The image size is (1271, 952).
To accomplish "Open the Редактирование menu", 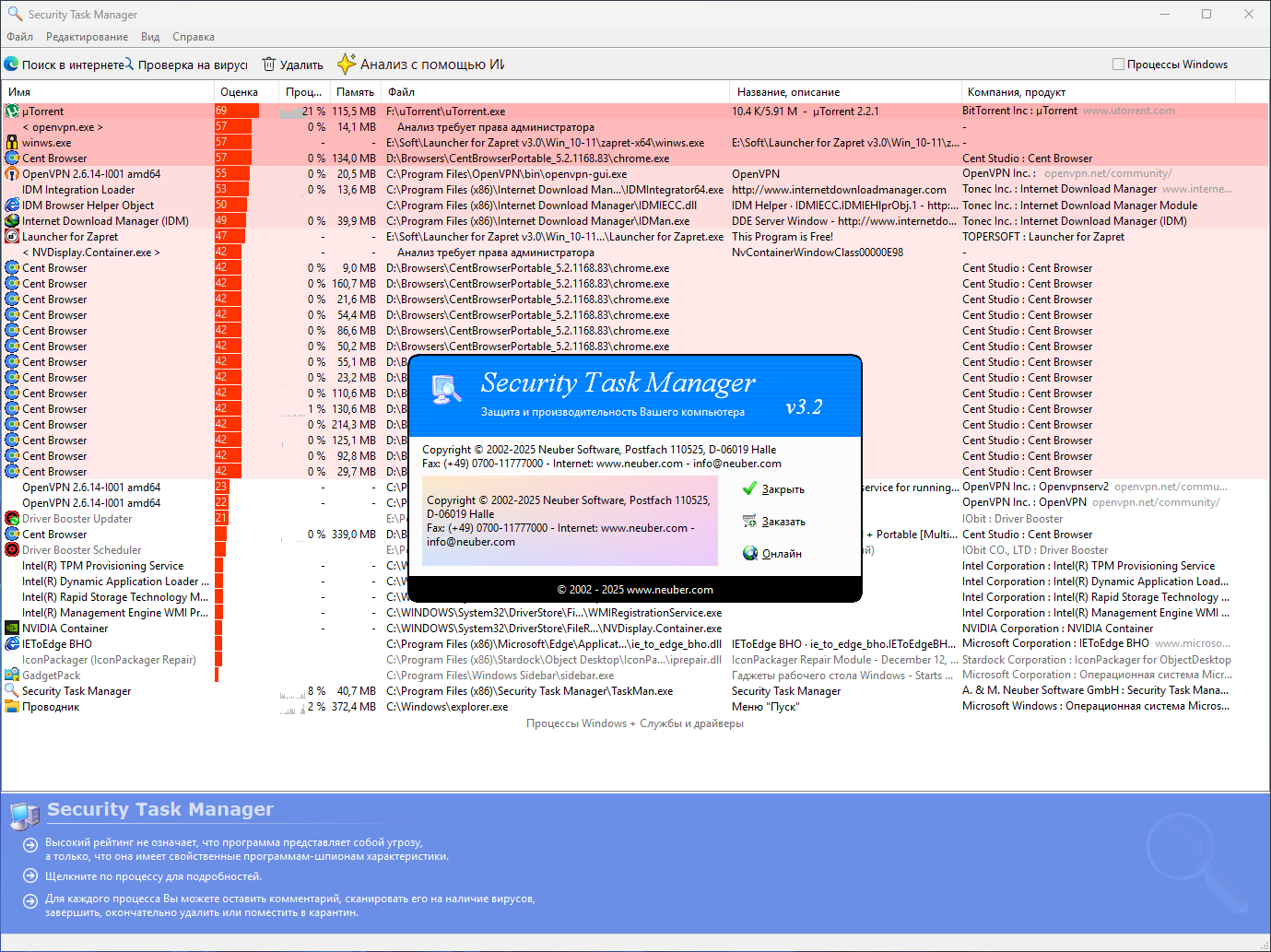I will coord(88,37).
